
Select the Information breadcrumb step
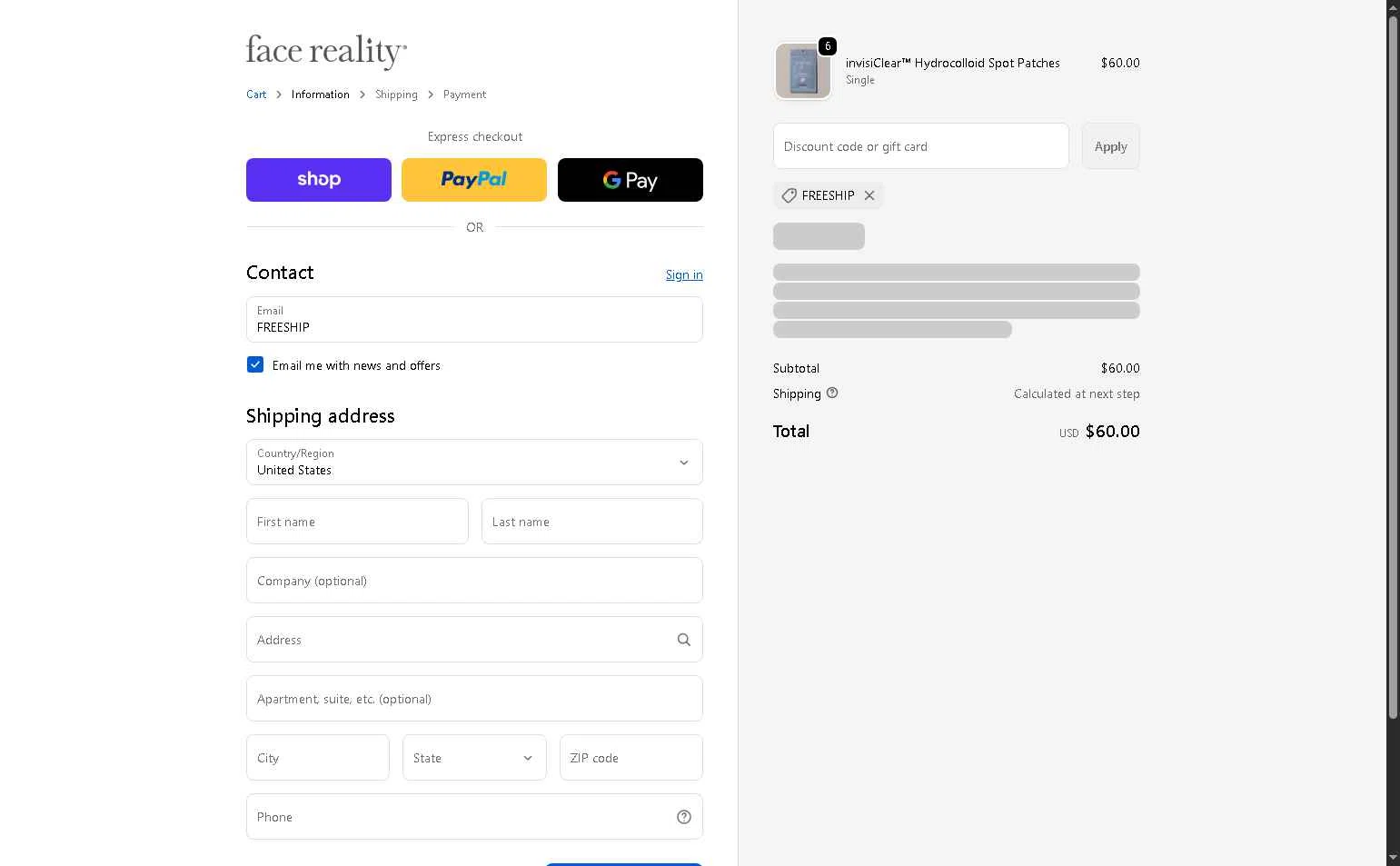(321, 95)
